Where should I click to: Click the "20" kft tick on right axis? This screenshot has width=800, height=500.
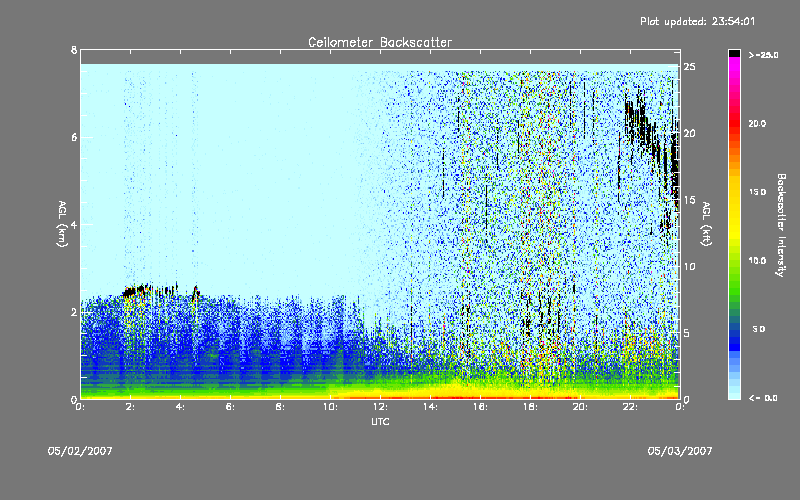pyautogui.click(x=690, y=133)
